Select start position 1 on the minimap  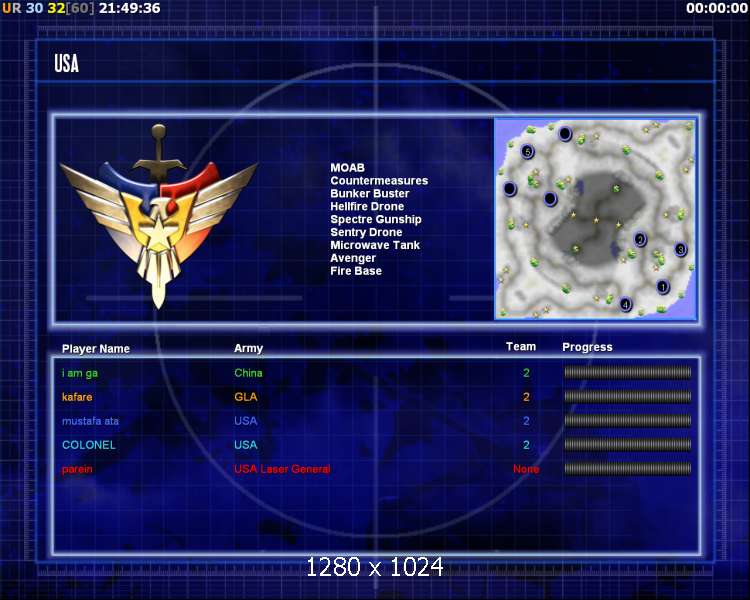pyautogui.click(x=663, y=287)
